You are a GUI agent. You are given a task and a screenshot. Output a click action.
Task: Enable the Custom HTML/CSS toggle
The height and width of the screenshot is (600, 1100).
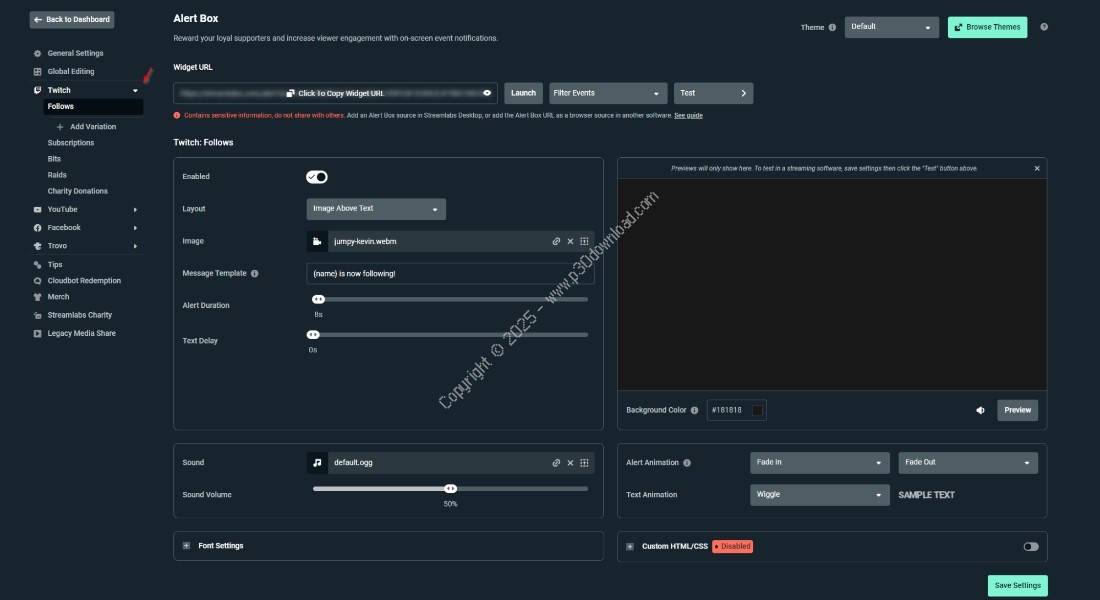coord(1030,546)
